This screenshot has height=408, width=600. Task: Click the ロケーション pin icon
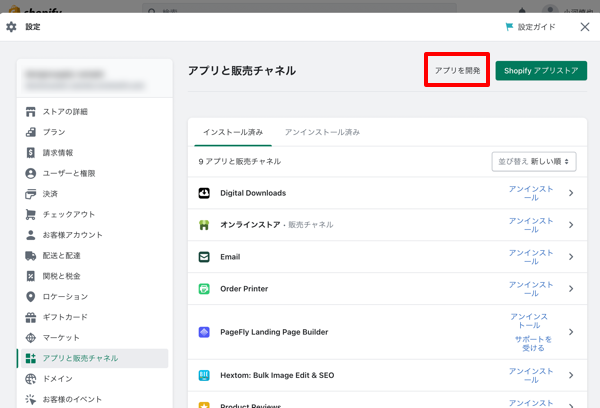(x=31, y=297)
